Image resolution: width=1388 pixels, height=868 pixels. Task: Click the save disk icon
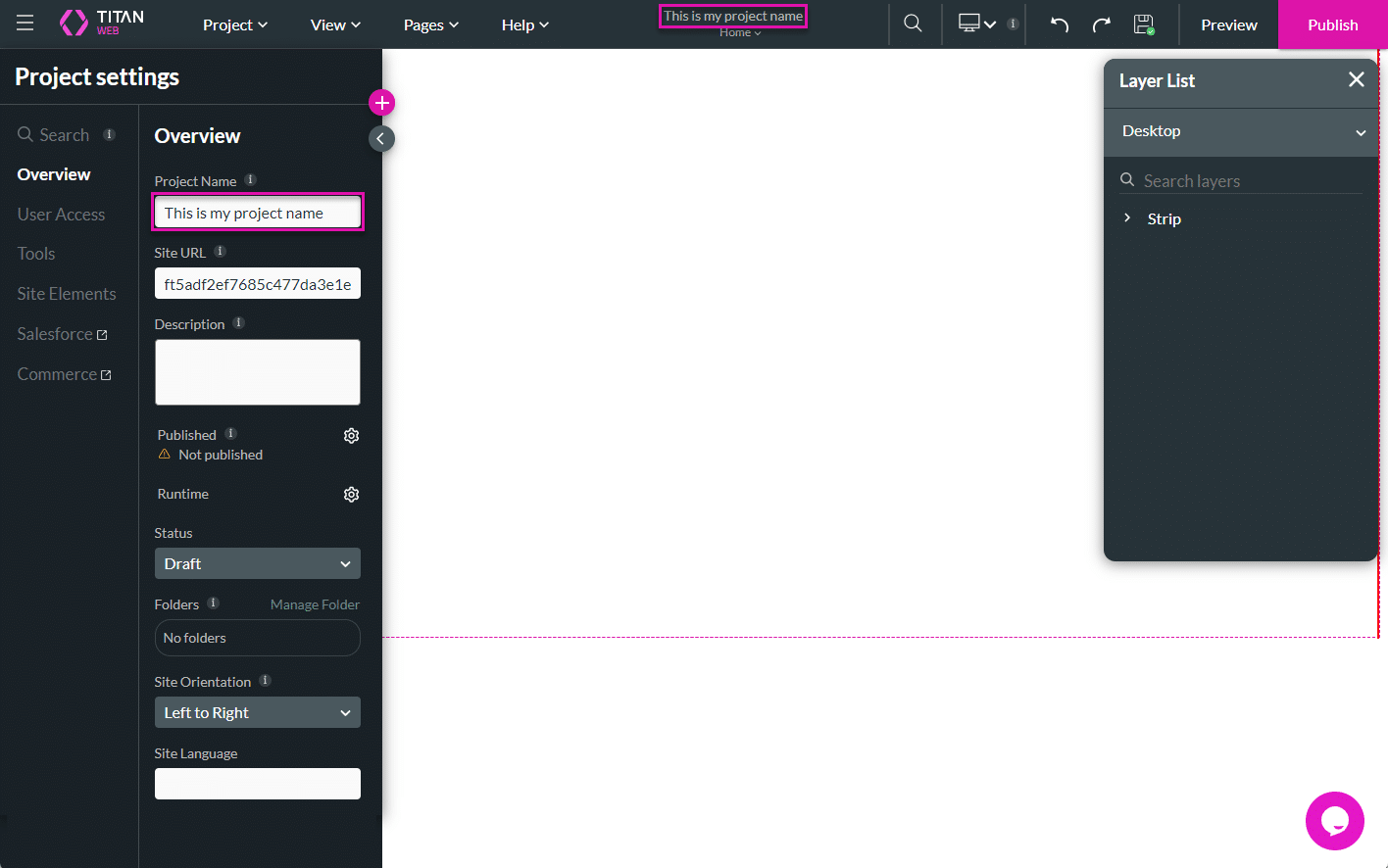point(1143,24)
